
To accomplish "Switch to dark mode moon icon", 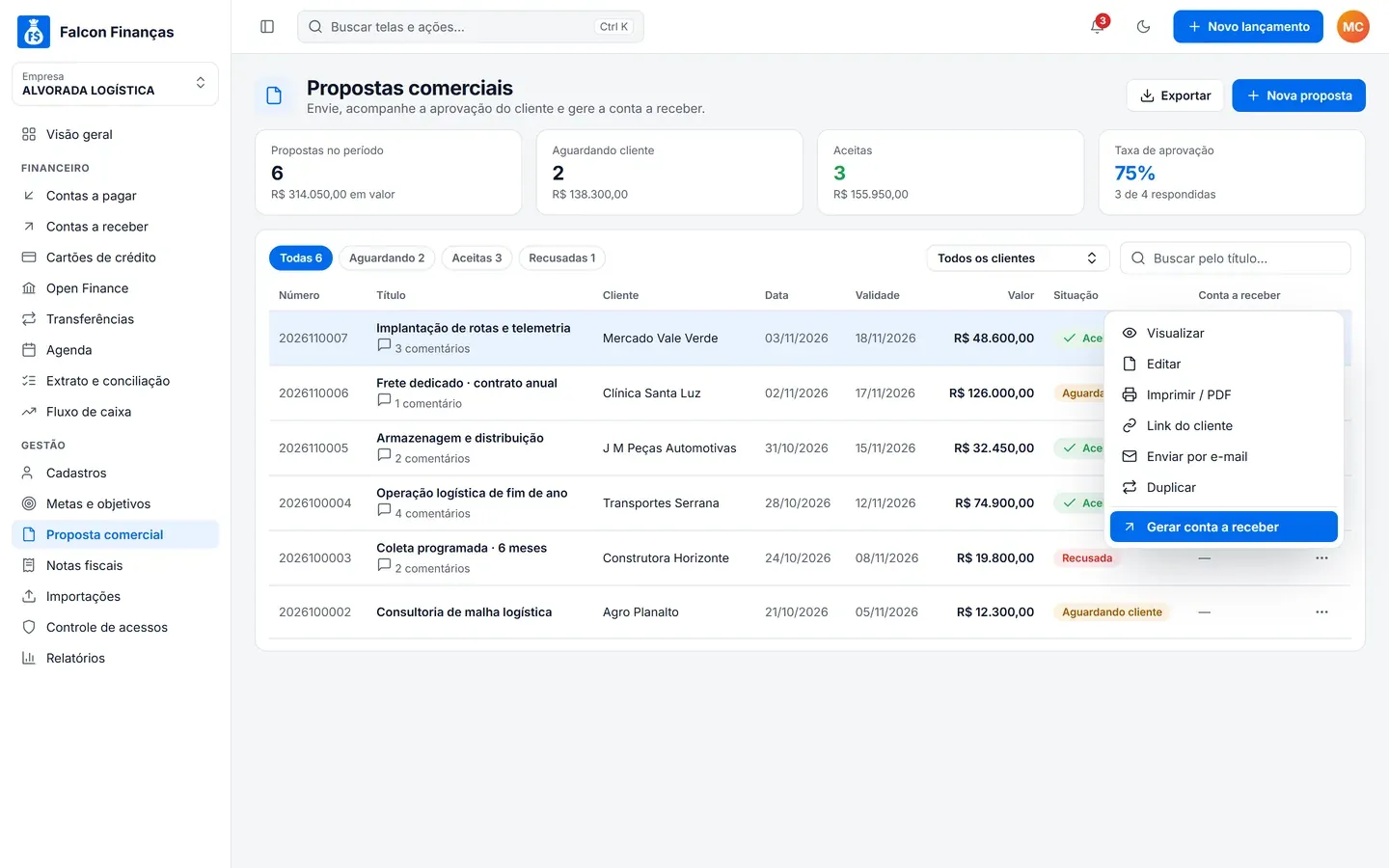I will [x=1144, y=27].
